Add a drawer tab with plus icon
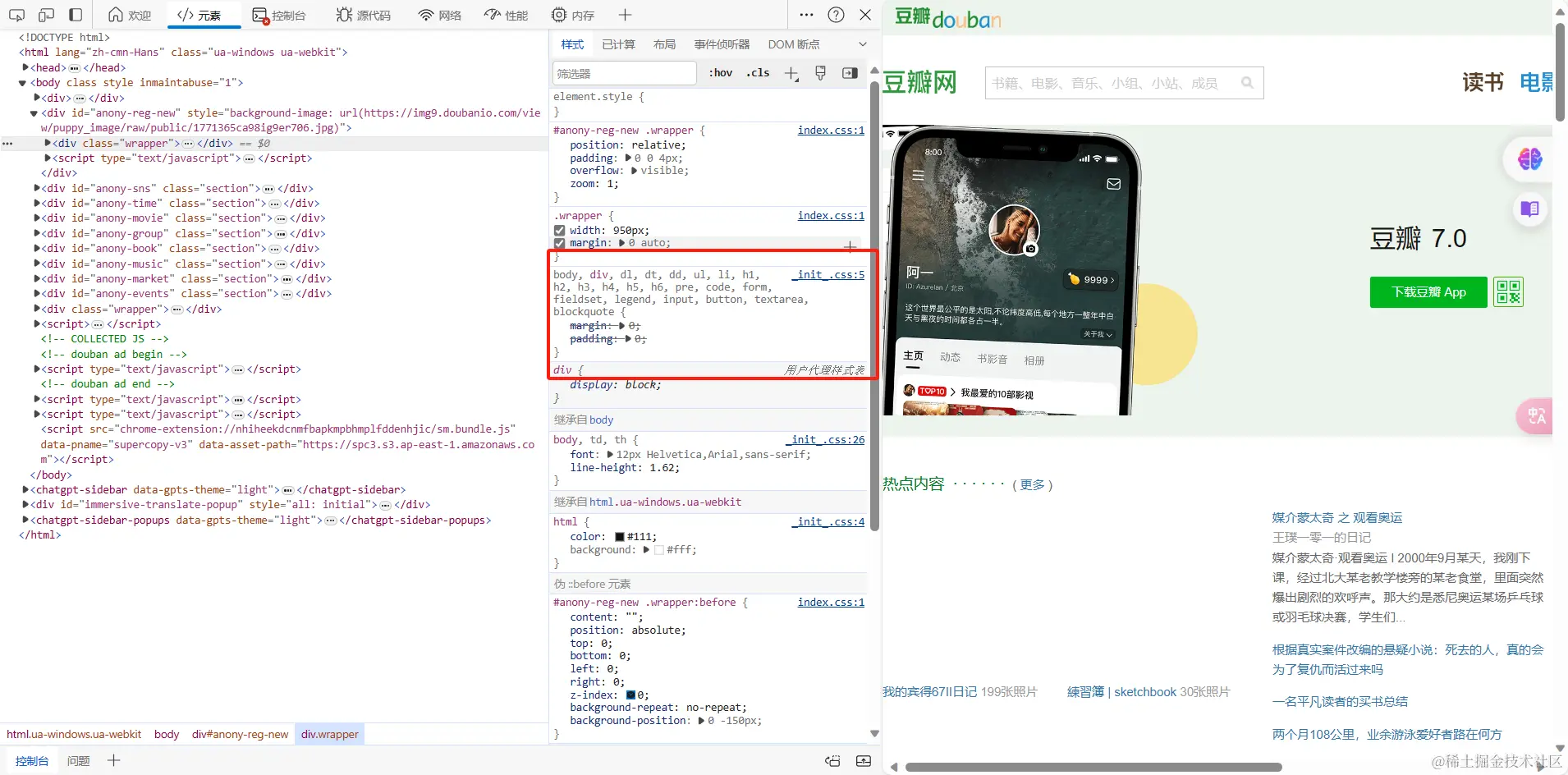This screenshot has height=775, width=1568. click(113, 760)
